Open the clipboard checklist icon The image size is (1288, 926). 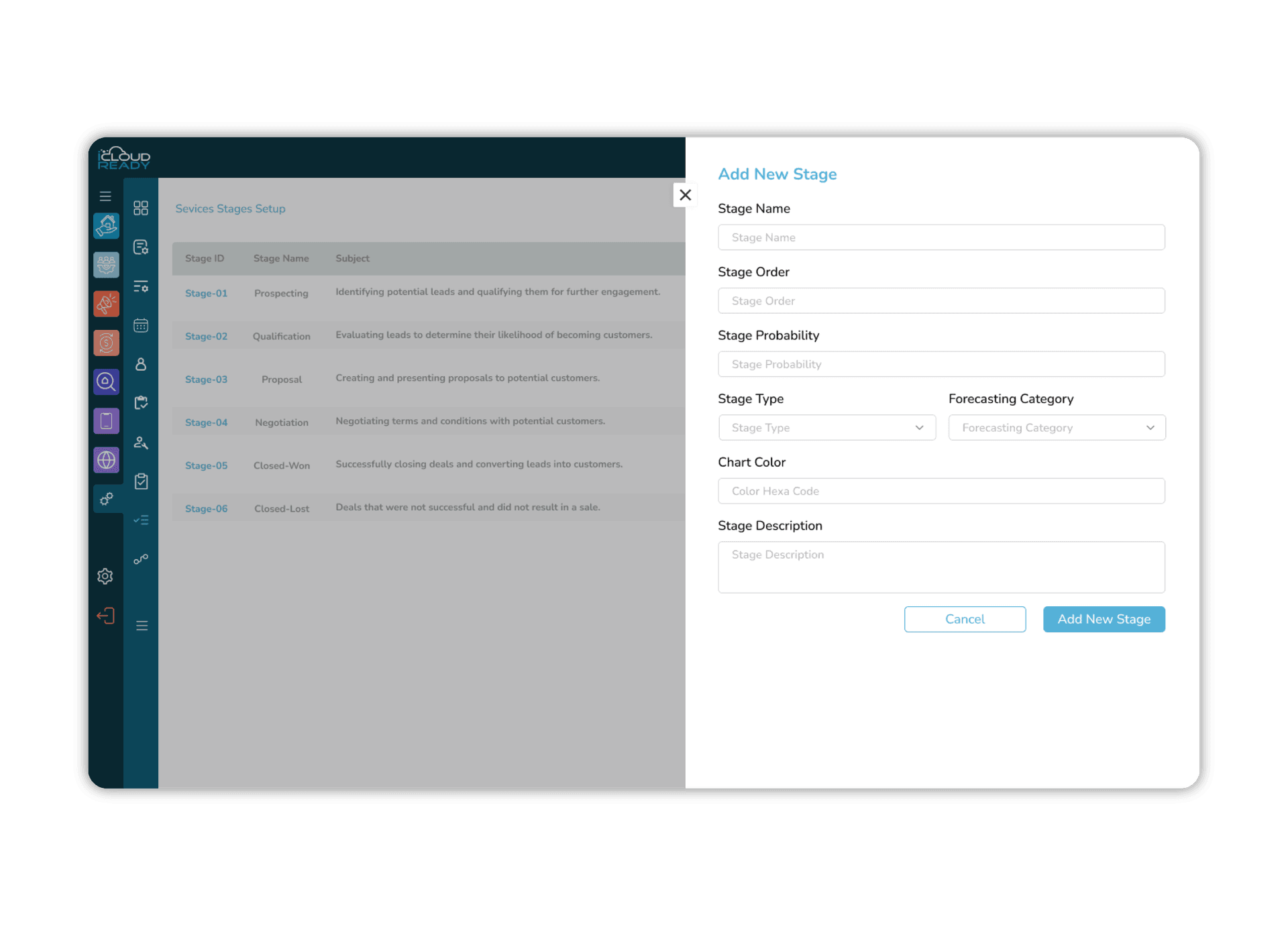tap(141, 480)
